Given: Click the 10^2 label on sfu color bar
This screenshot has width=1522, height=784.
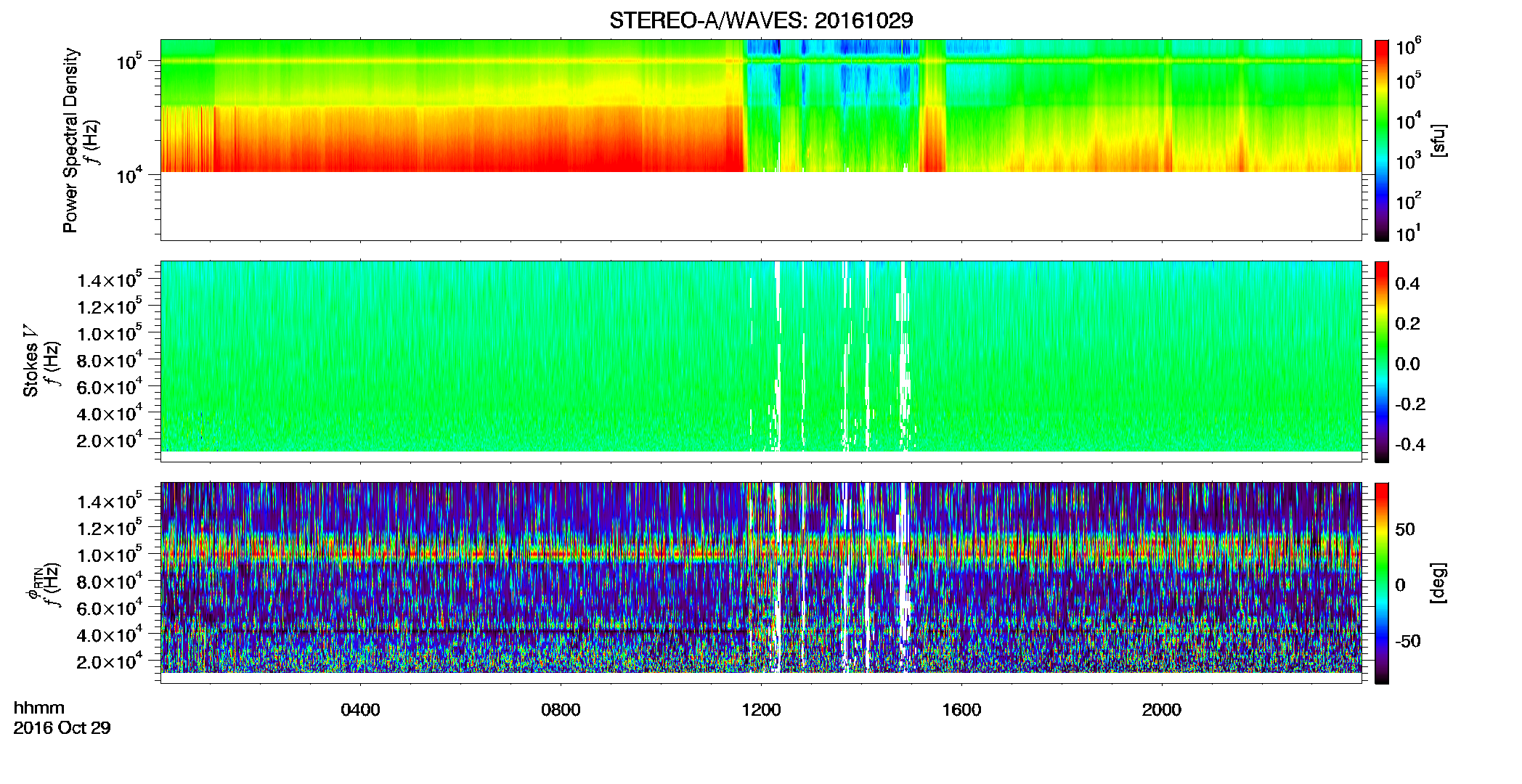Looking at the screenshot, I should (x=1409, y=201).
